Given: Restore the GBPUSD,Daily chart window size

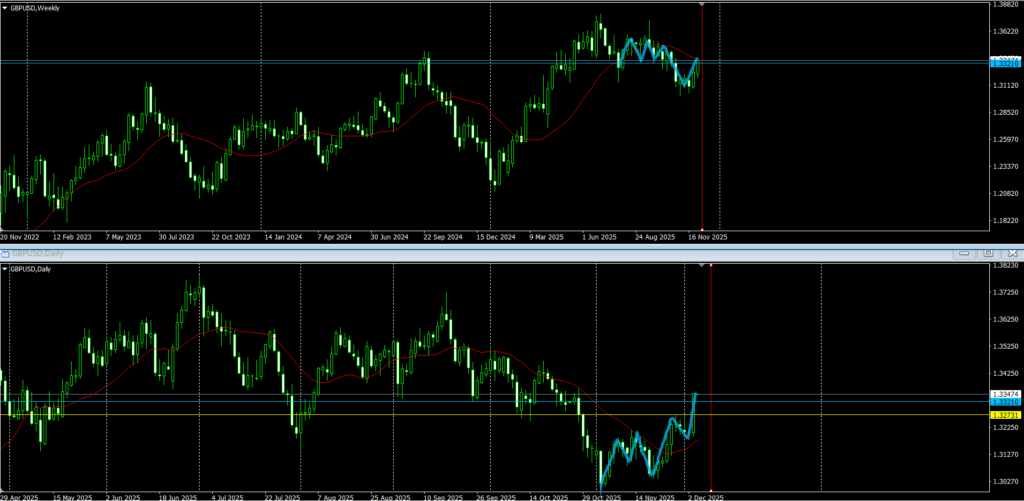Looking at the screenshot, I should click(987, 254).
